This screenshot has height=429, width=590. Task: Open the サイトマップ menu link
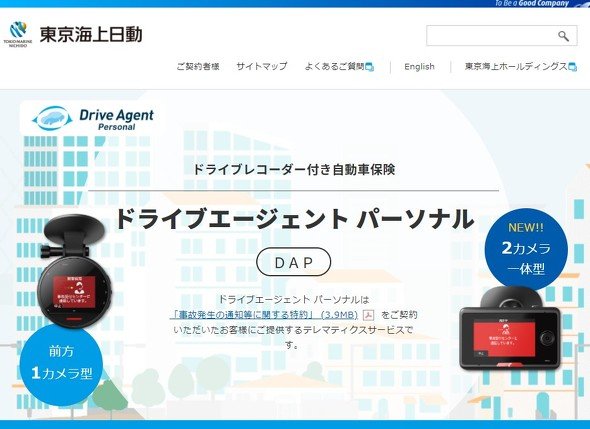[262, 67]
